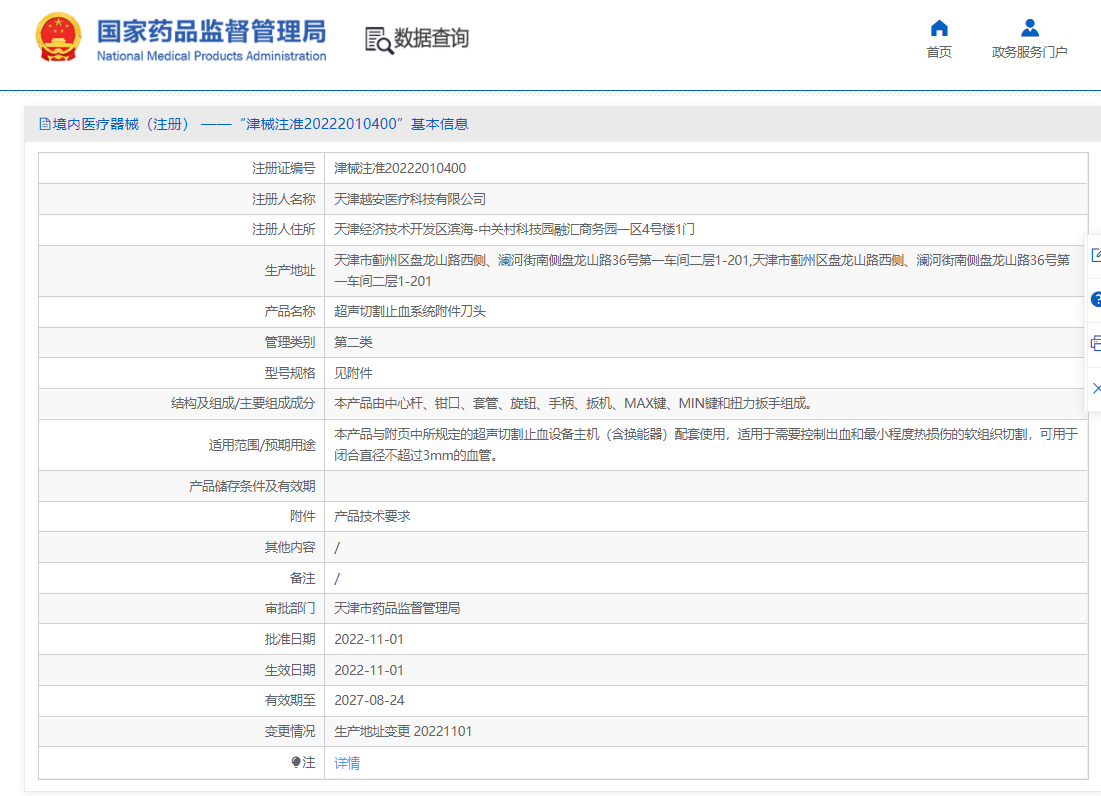The image size is (1101, 796).
Task: Select the registrant address 天津经济技术开发区 cell
Action: (x=514, y=230)
